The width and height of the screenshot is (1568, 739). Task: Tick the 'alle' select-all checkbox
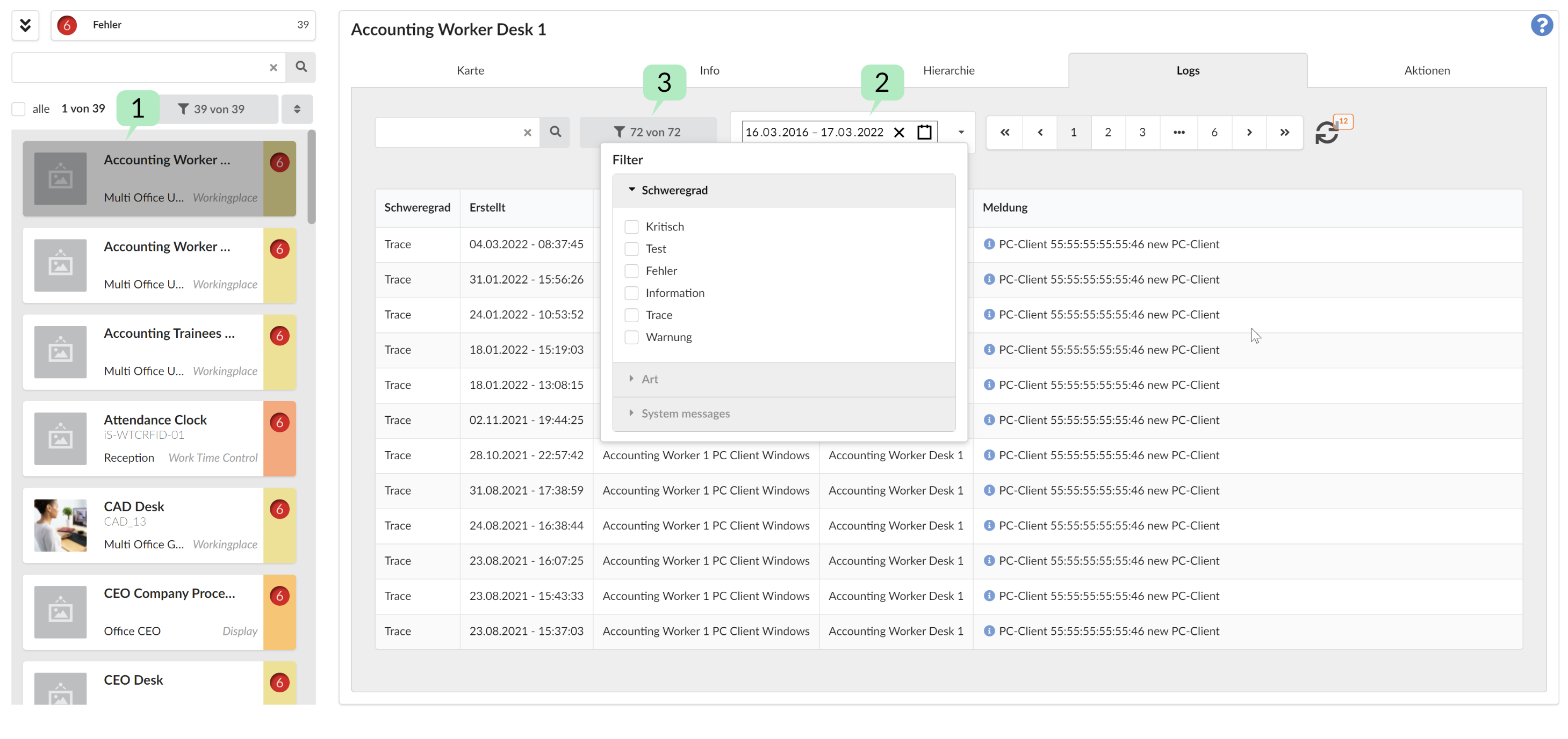point(18,109)
